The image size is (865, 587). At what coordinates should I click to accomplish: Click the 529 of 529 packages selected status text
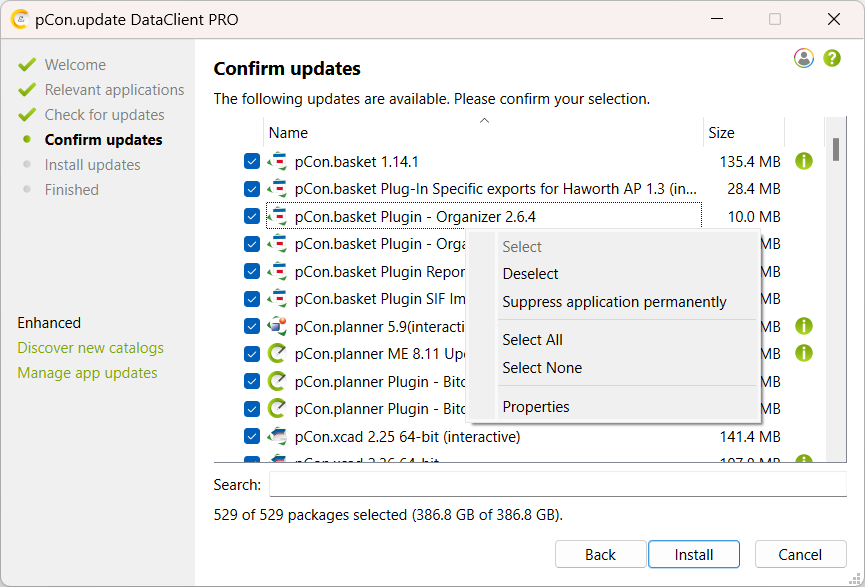click(x=388, y=515)
